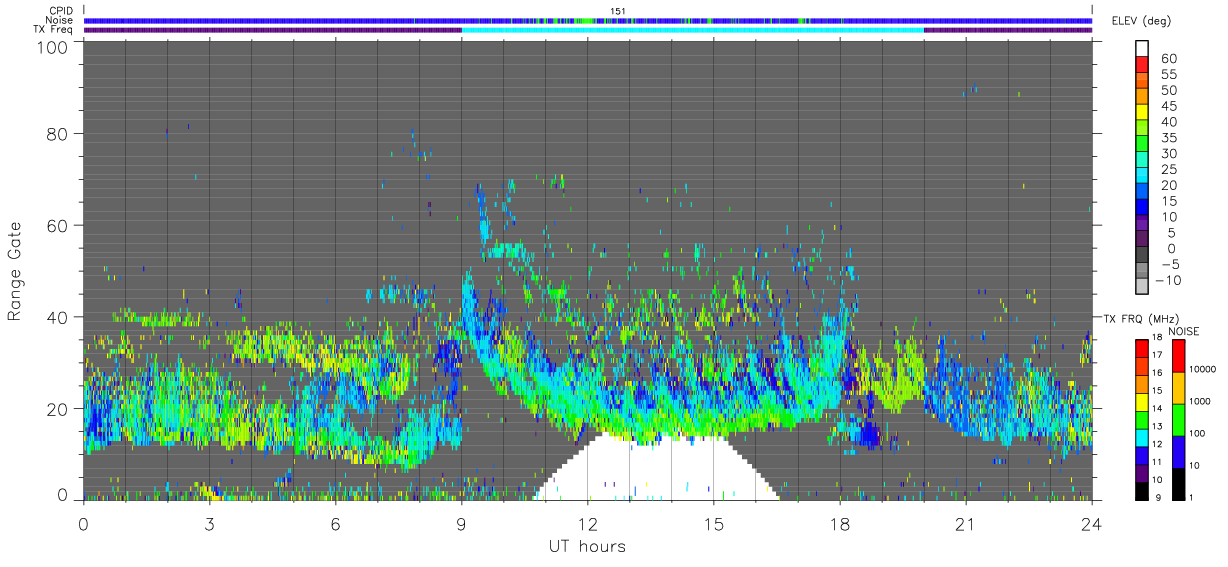Viewport: 1228px width, 567px height.
Task: Click the cyan segment of TX Freq bar
Action: (x=692, y=30)
